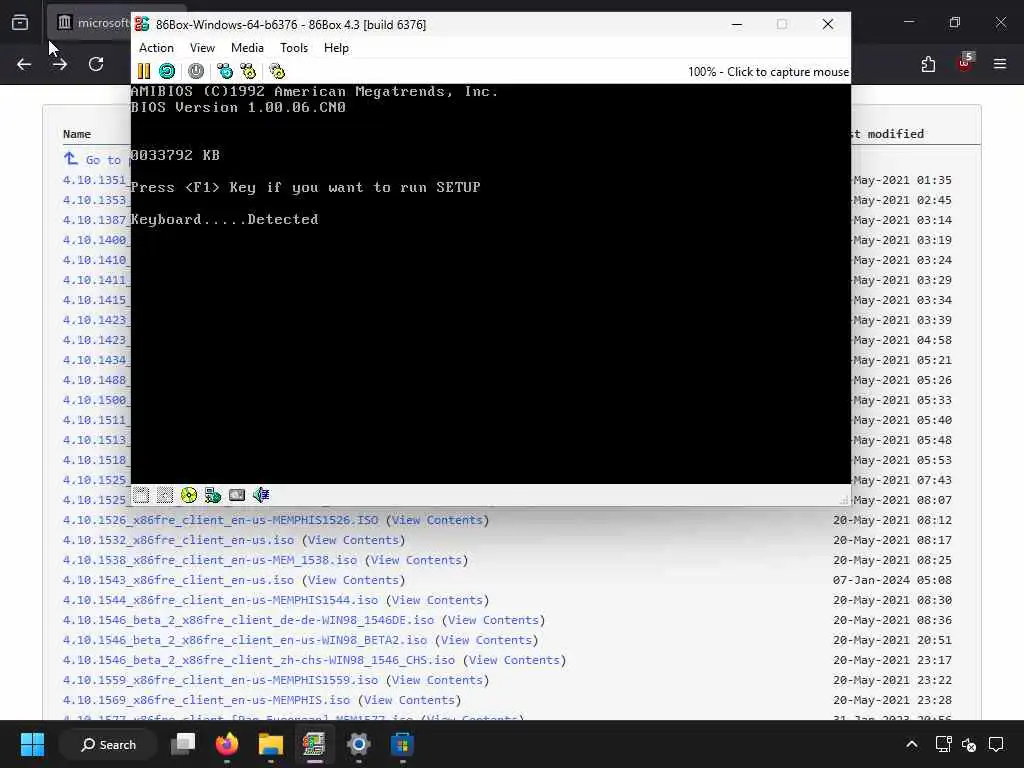Viewport: 1024px width, 768px height.
Task: Go forward in the Firefox browser
Action: 60,64
